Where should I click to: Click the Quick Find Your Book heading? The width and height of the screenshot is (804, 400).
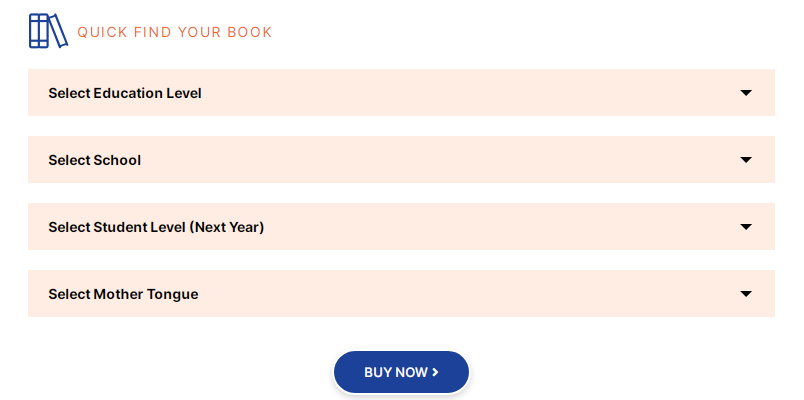[x=174, y=32]
